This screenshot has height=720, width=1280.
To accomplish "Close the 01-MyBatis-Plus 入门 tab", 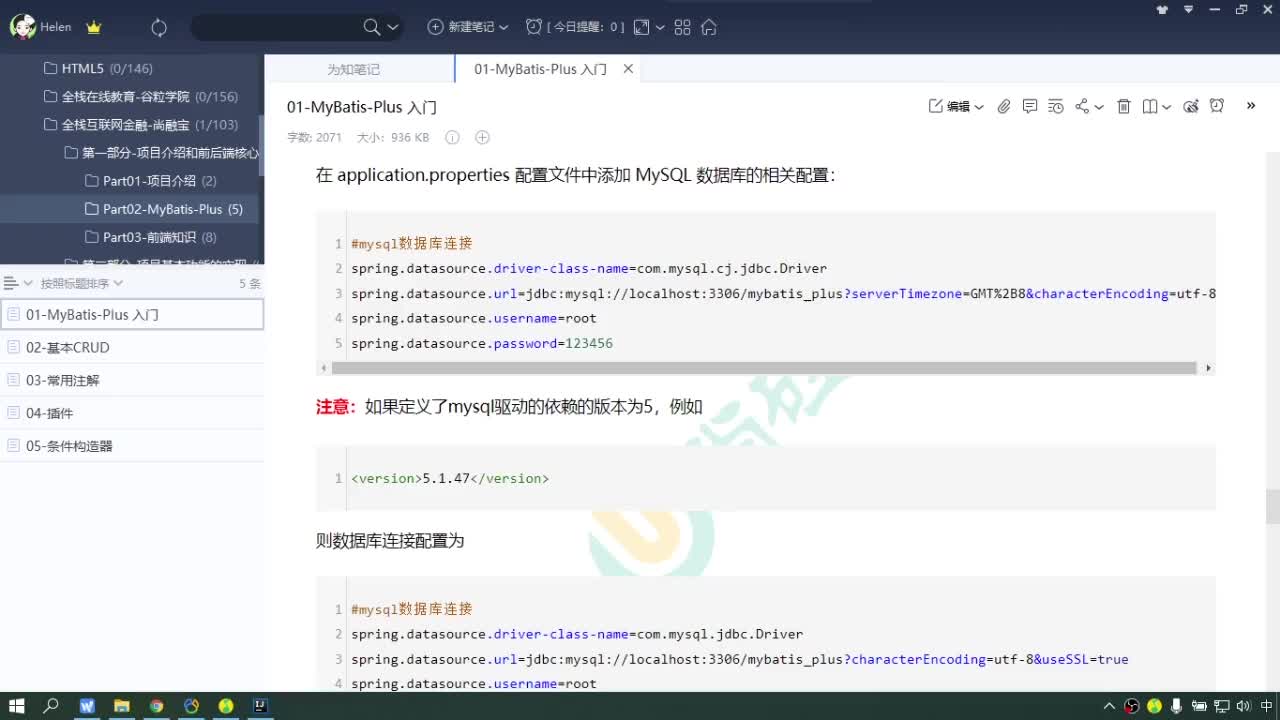I will [x=628, y=69].
